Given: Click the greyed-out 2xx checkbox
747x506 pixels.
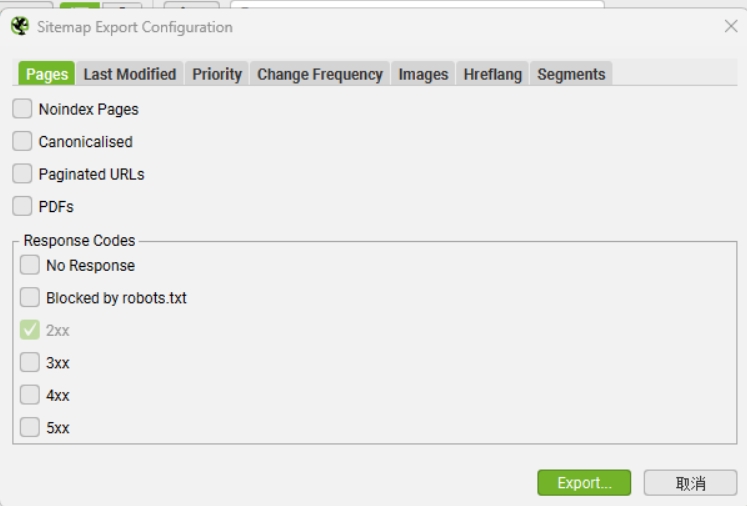Looking at the screenshot, I should click(x=30, y=330).
